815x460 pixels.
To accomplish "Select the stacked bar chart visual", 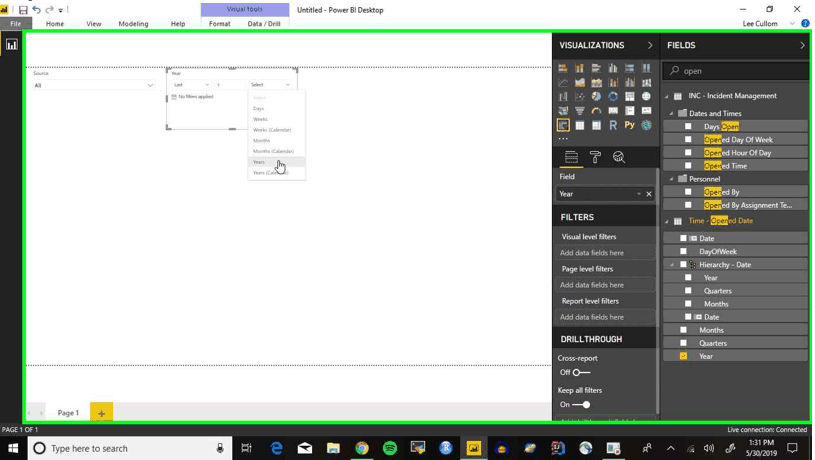I will click(563, 68).
